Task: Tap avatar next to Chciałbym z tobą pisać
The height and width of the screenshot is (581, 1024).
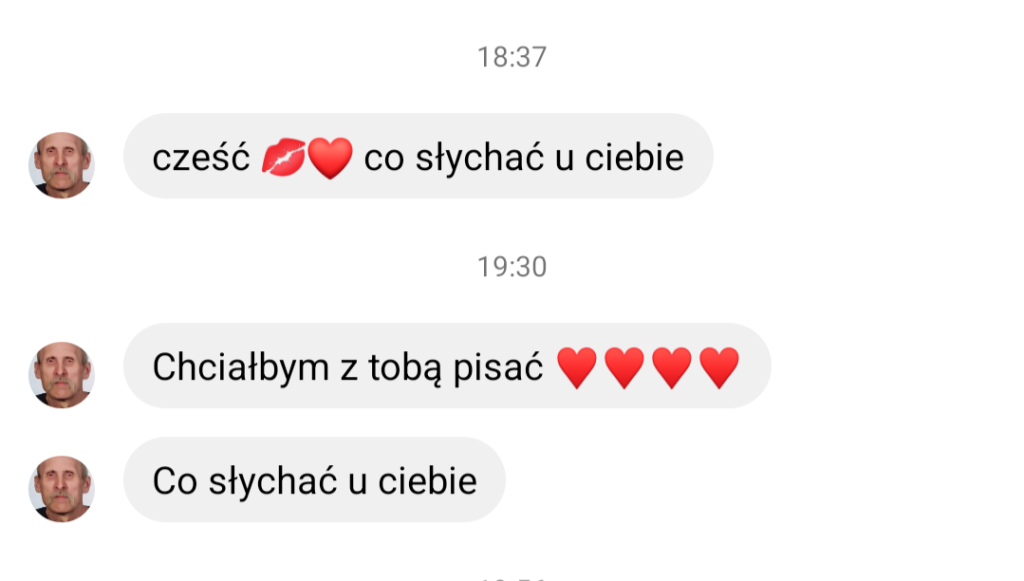Action: [x=61, y=375]
